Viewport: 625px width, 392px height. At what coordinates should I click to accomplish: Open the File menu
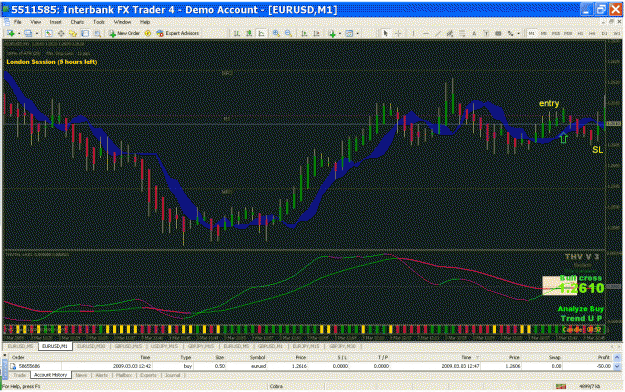point(18,22)
